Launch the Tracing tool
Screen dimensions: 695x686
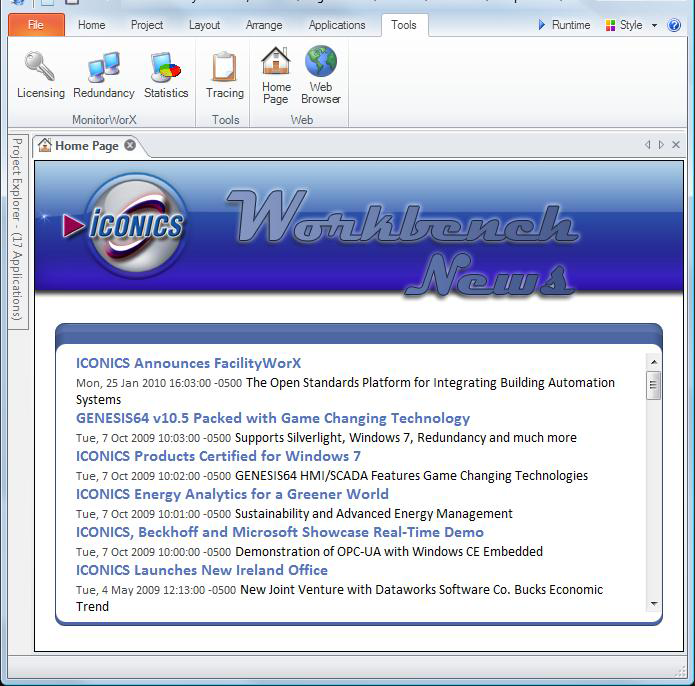tap(225, 74)
